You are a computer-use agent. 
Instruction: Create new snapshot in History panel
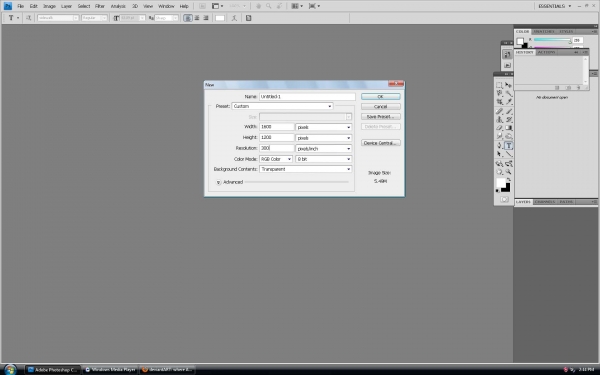tap(568, 88)
